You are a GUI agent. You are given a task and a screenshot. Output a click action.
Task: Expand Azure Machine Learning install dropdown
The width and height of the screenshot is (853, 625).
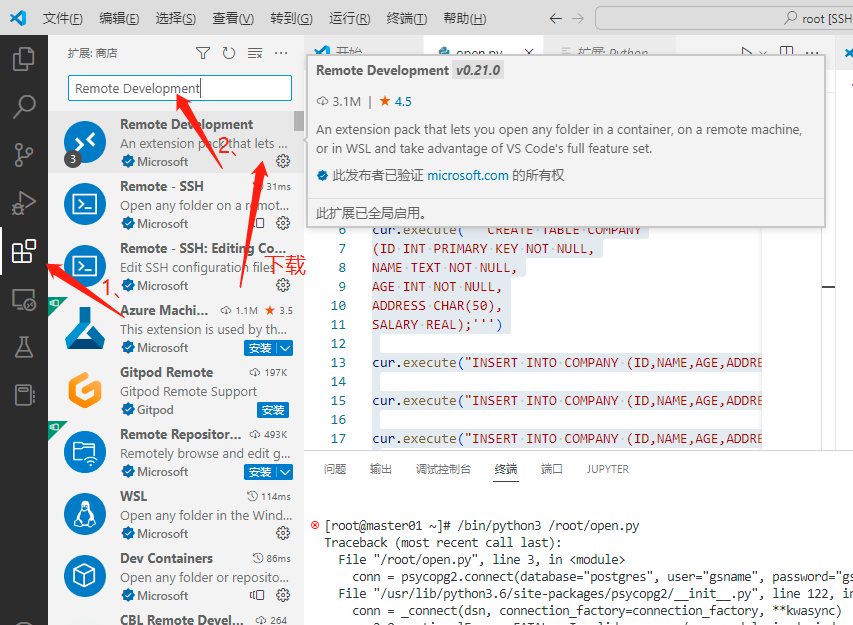286,348
